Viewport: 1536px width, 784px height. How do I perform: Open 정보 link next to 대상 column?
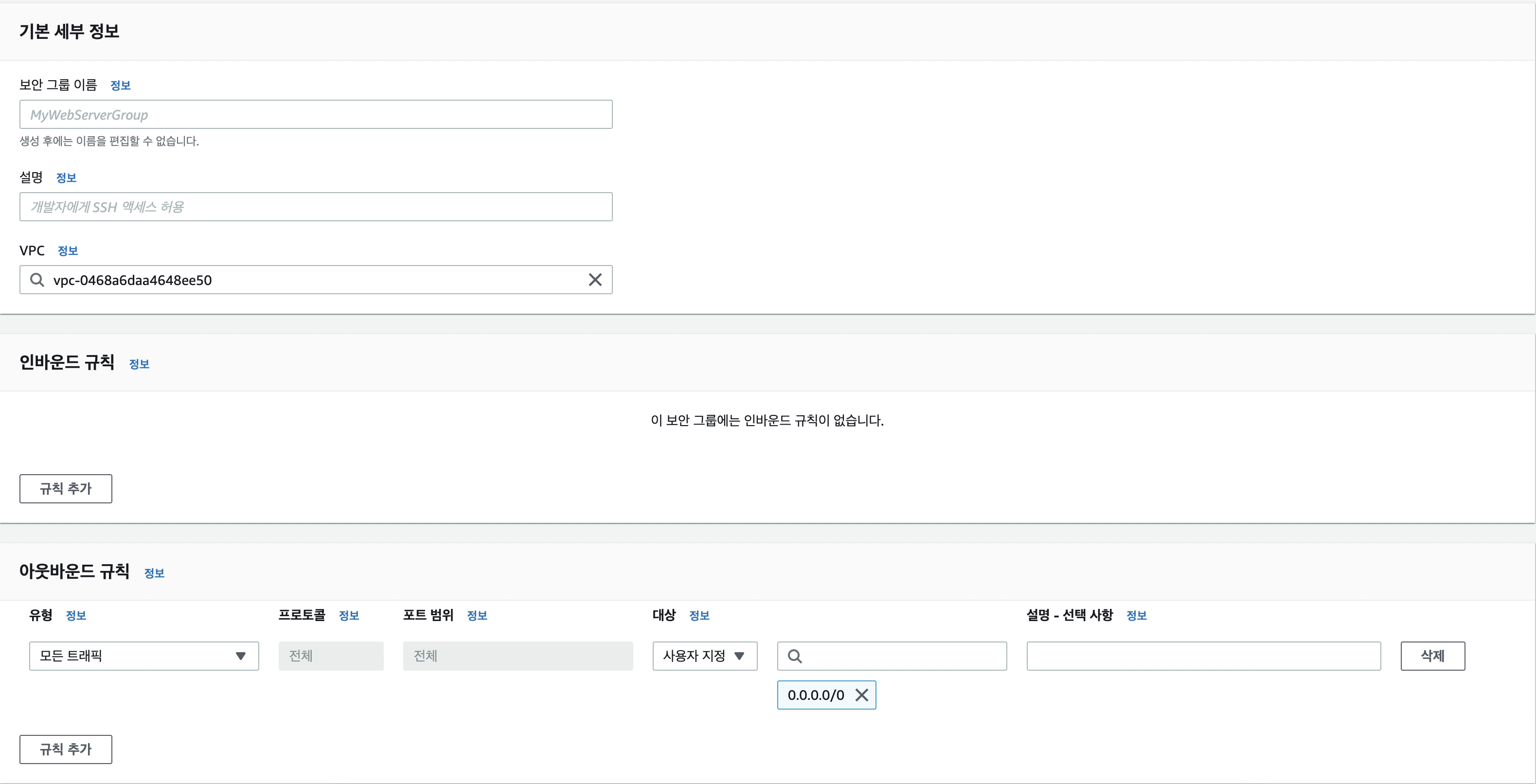699,615
